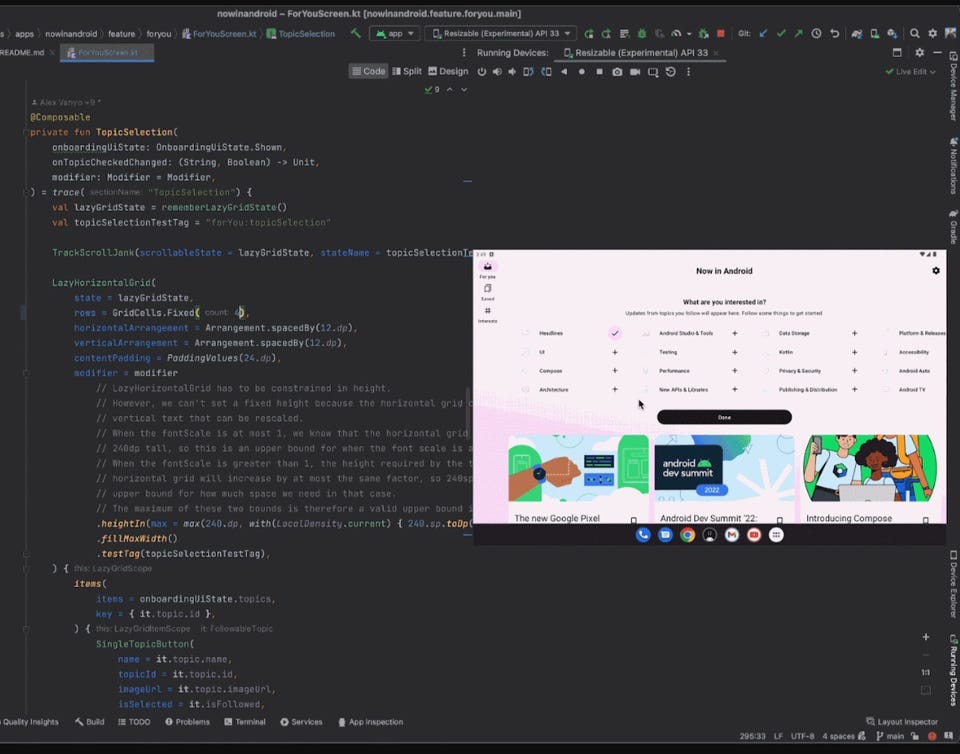The width and height of the screenshot is (960, 754).
Task: Switch to README.md editor tab
Action: tap(23, 53)
